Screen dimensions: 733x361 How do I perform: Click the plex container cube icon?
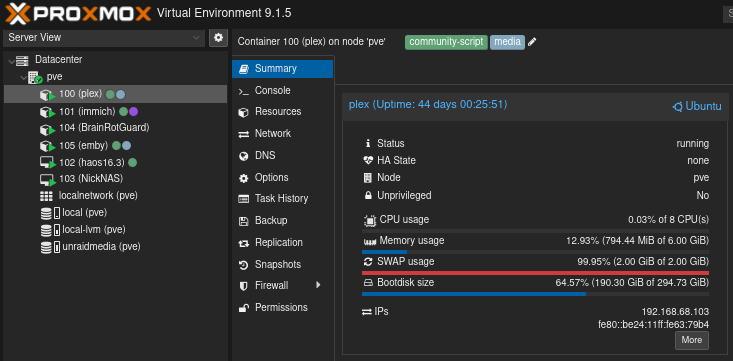47,95
